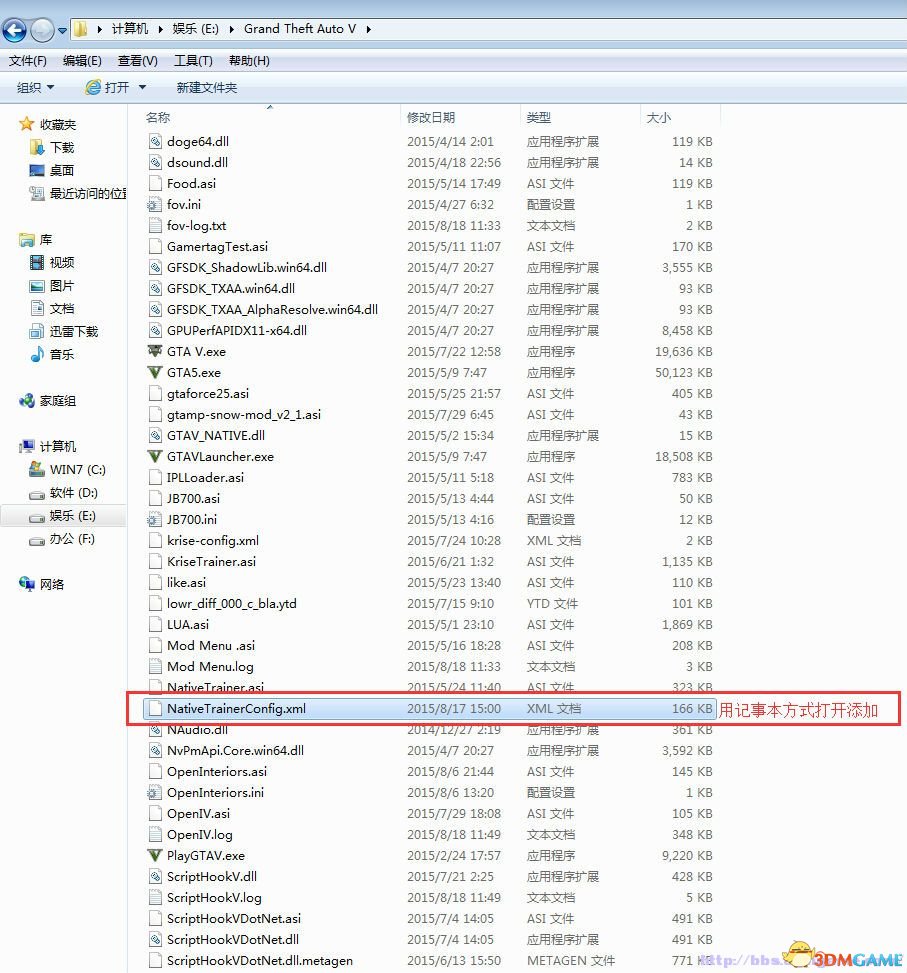Click the Back navigation arrow button
907x973 pixels.
[15, 29]
